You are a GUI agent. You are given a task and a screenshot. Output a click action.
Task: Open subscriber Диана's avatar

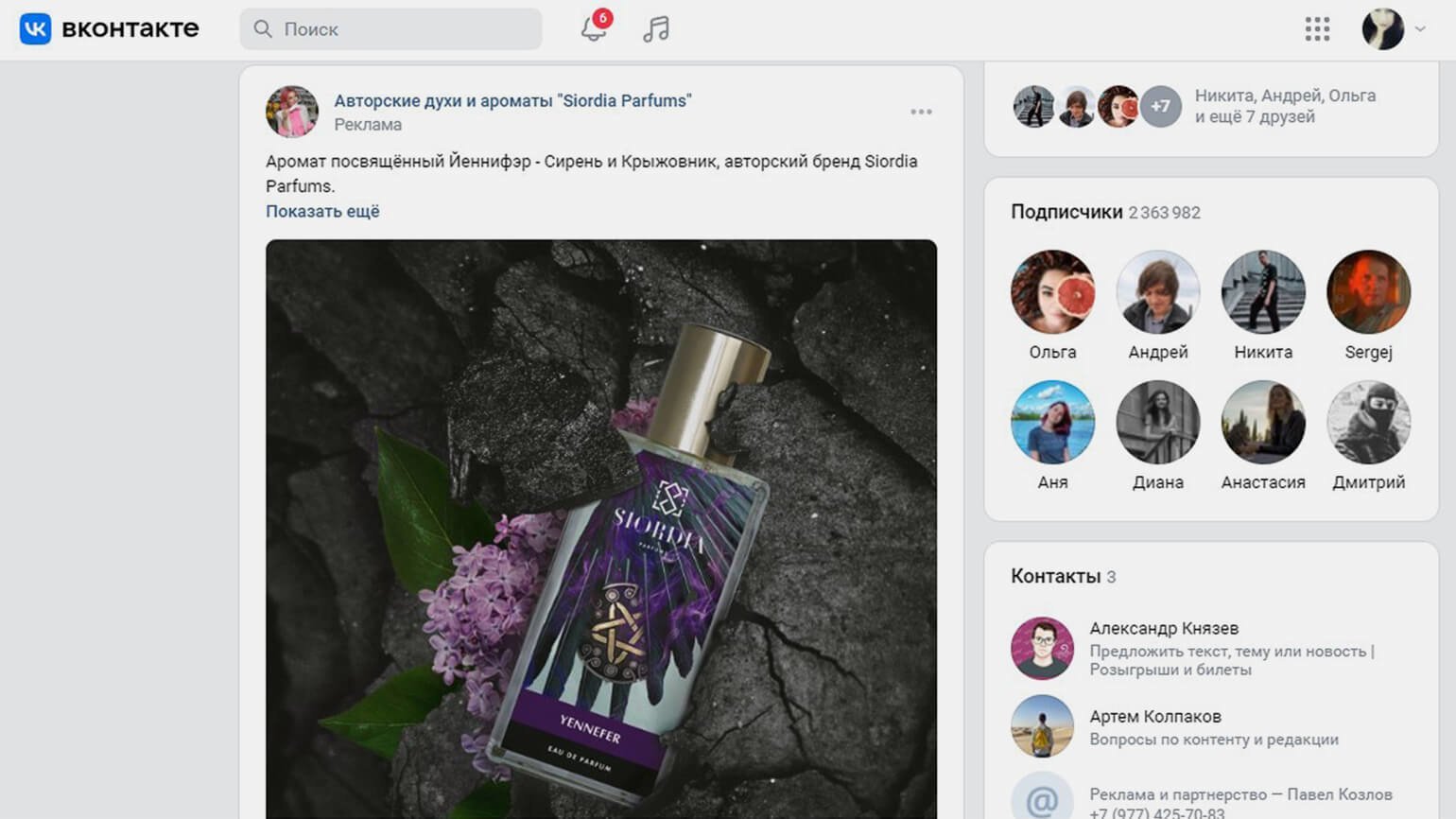[x=1158, y=423]
